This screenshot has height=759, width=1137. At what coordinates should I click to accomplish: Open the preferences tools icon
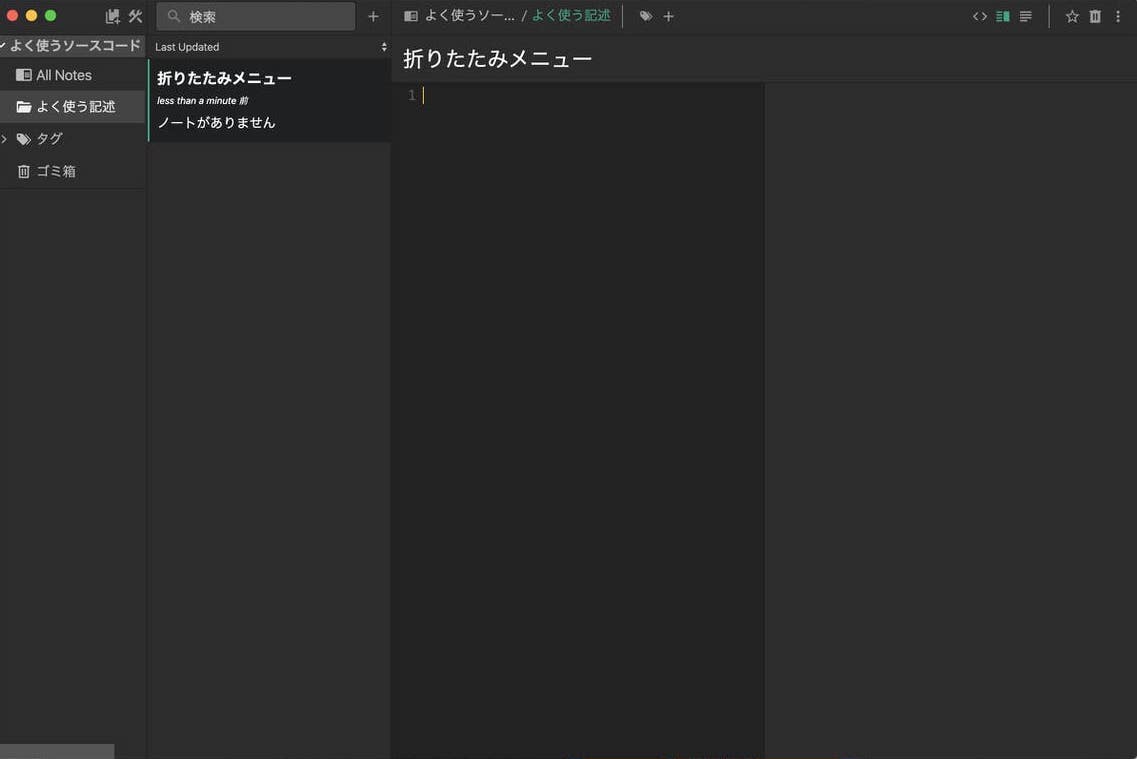(x=136, y=16)
